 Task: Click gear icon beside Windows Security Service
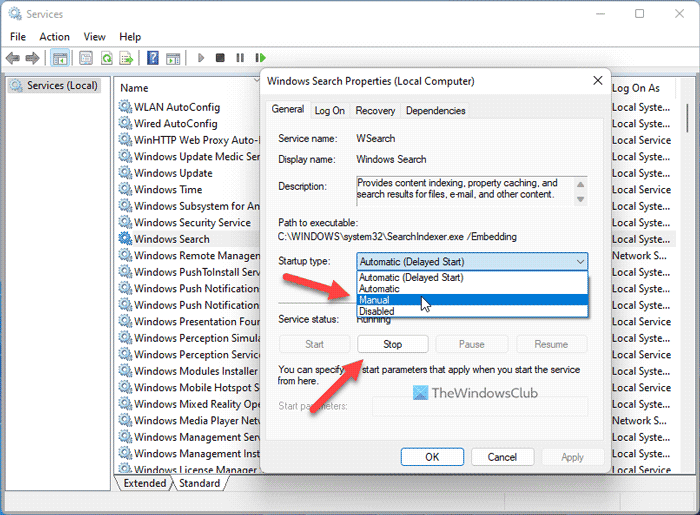pos(125,222)
